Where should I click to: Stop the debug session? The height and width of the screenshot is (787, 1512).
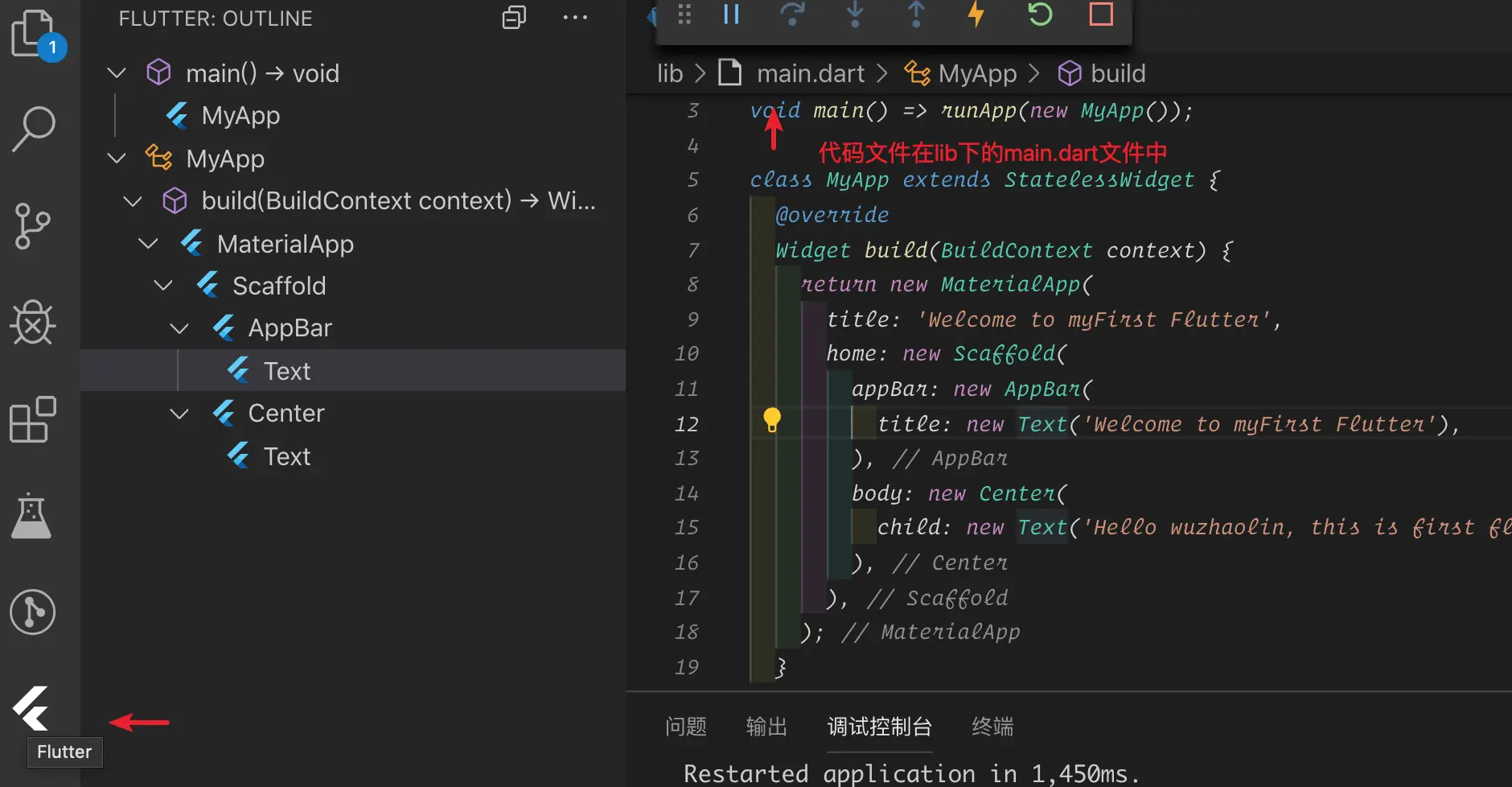(1101, 14)
